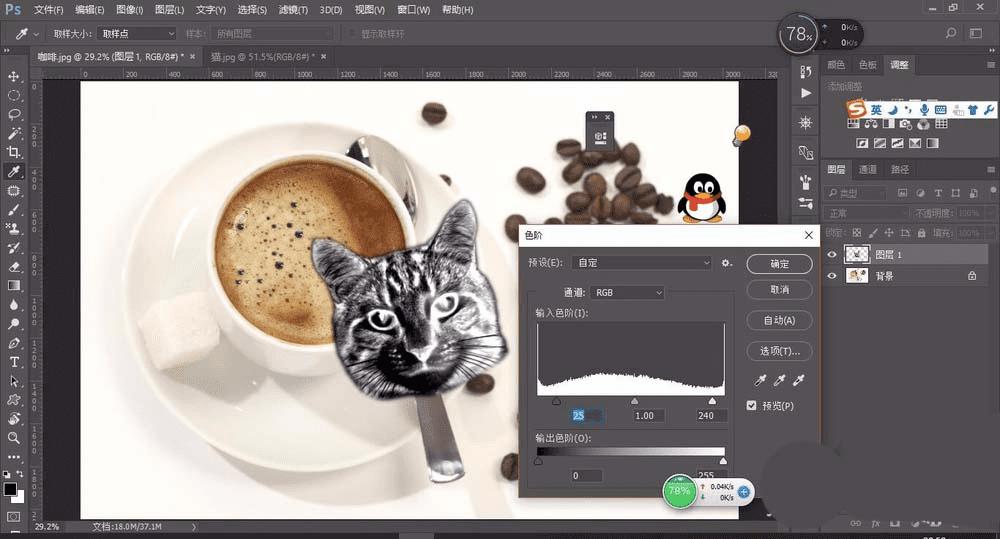Click the input levels white point slider

pos(712,401)
